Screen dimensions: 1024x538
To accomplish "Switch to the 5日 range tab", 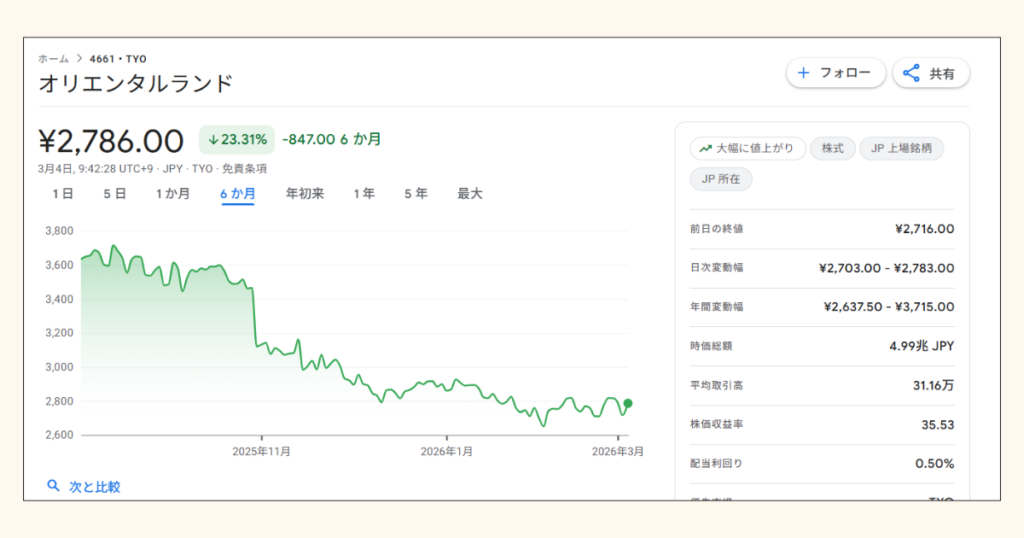I will click(x=114, y=194).
